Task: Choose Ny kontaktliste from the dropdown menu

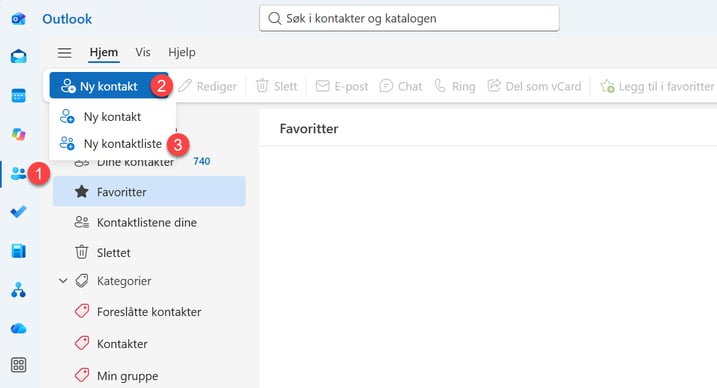Action: point(112,144)
